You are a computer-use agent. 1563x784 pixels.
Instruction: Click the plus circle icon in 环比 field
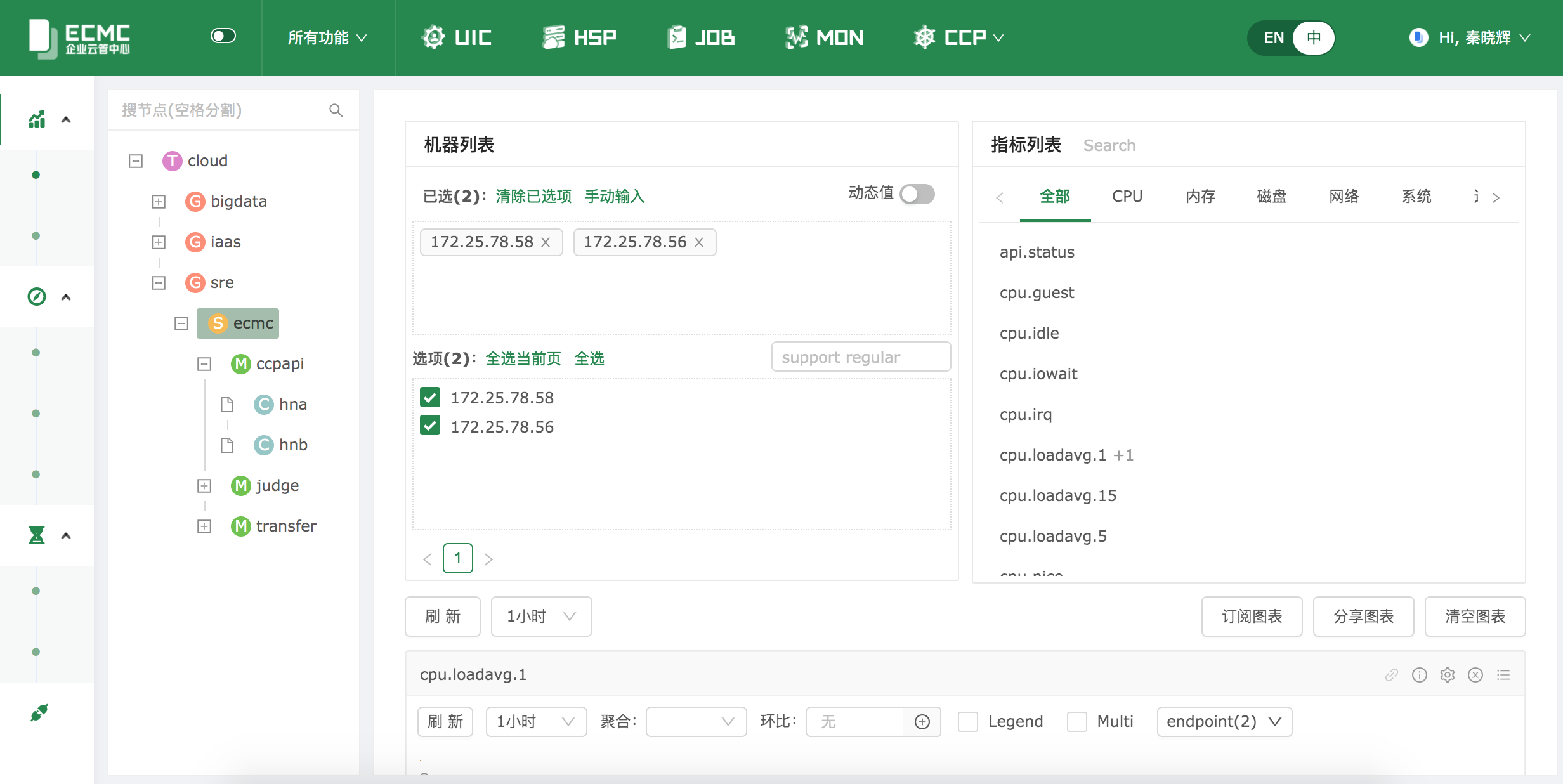922,722
